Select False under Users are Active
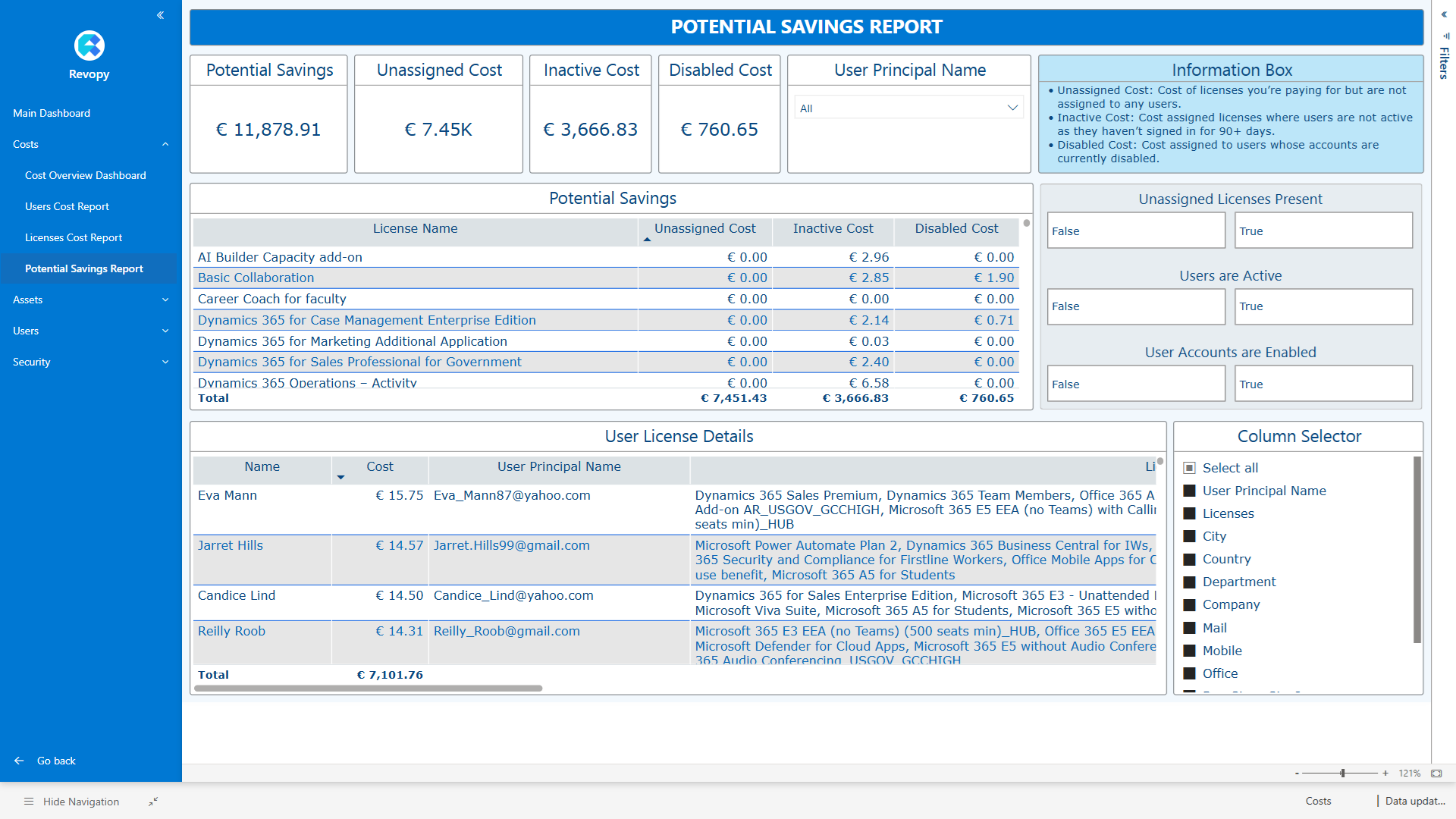The width and height of the screenshot is (1456, 819). [x=1136, y=306]
